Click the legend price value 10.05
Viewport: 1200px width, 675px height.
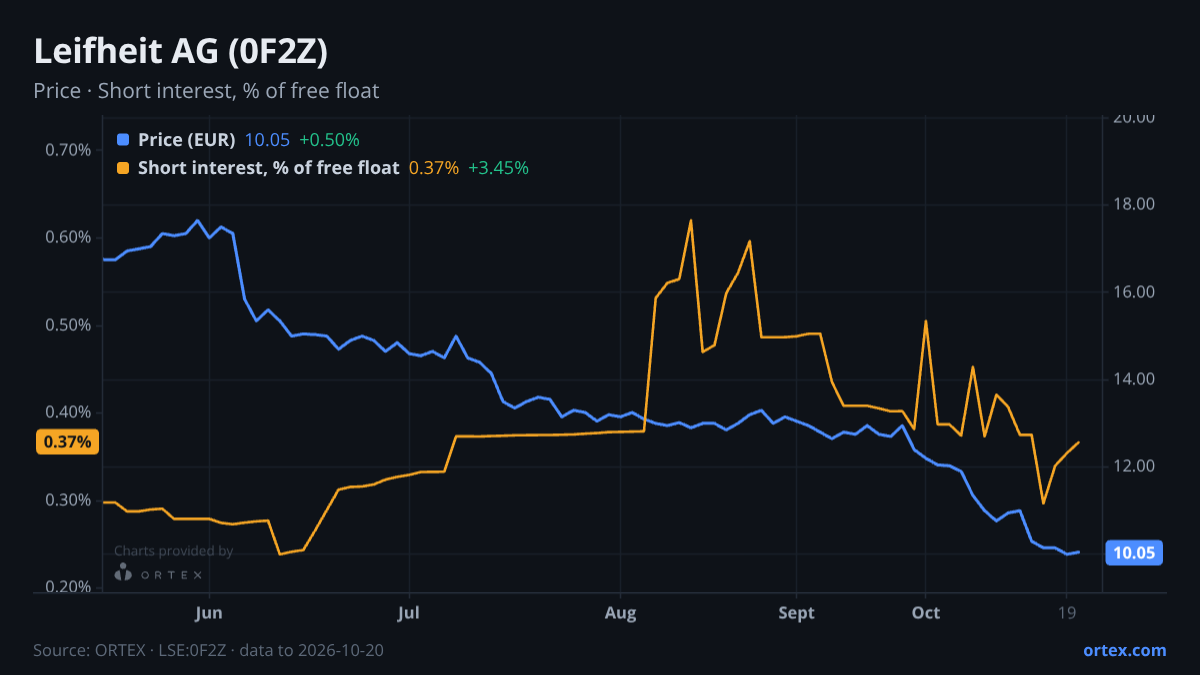pos(267,140)
